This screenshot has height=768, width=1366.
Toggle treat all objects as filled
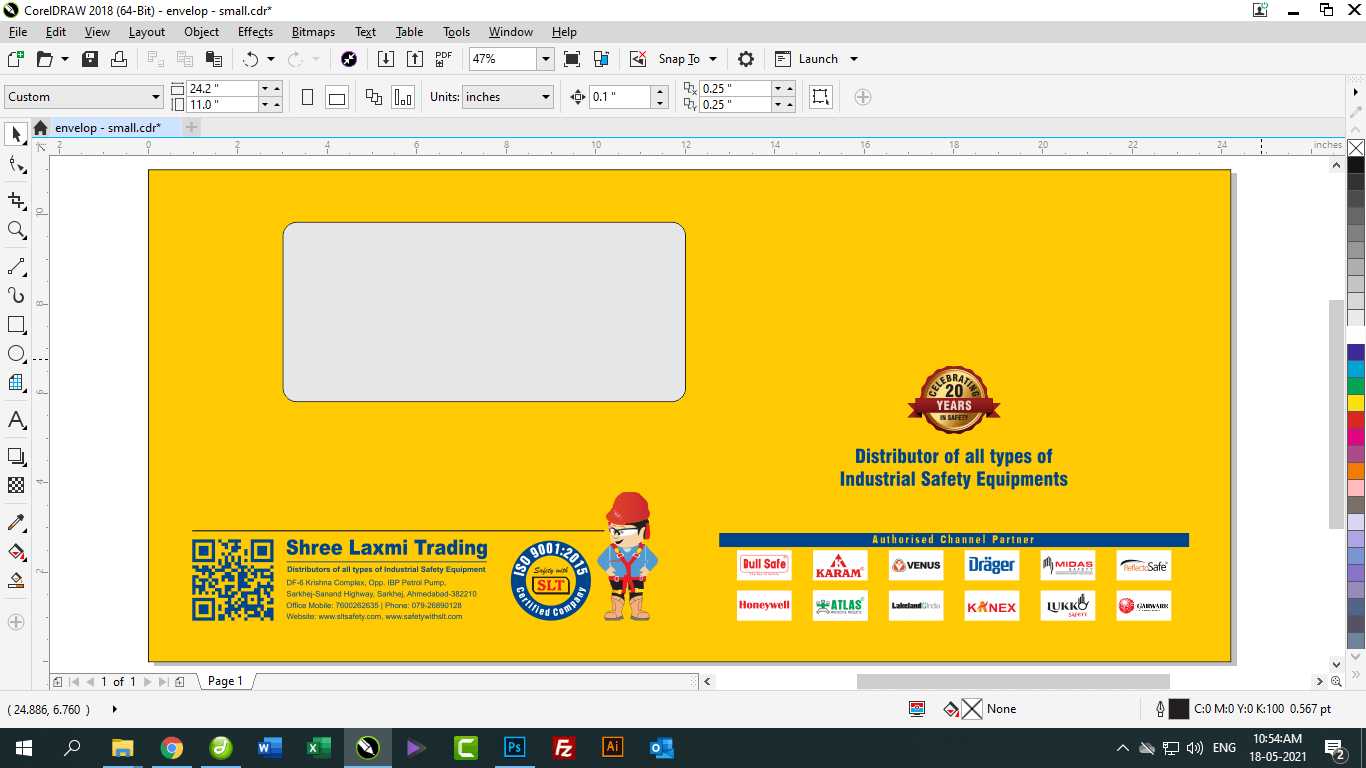[x=821, y=97]
